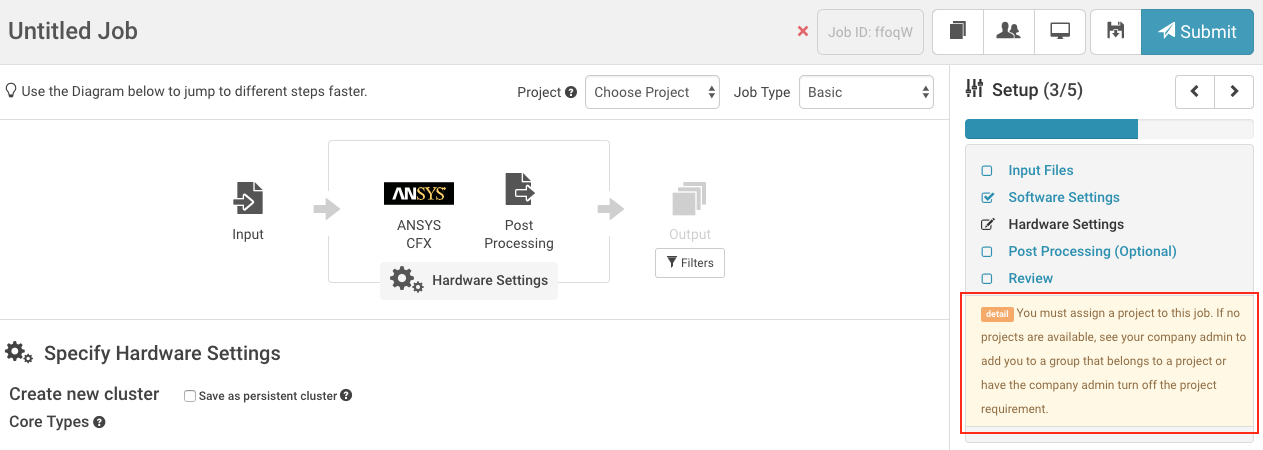The image size is (1263, 450).
Task: Click the save job floppy icon
Action: (x=1115, y=31)
